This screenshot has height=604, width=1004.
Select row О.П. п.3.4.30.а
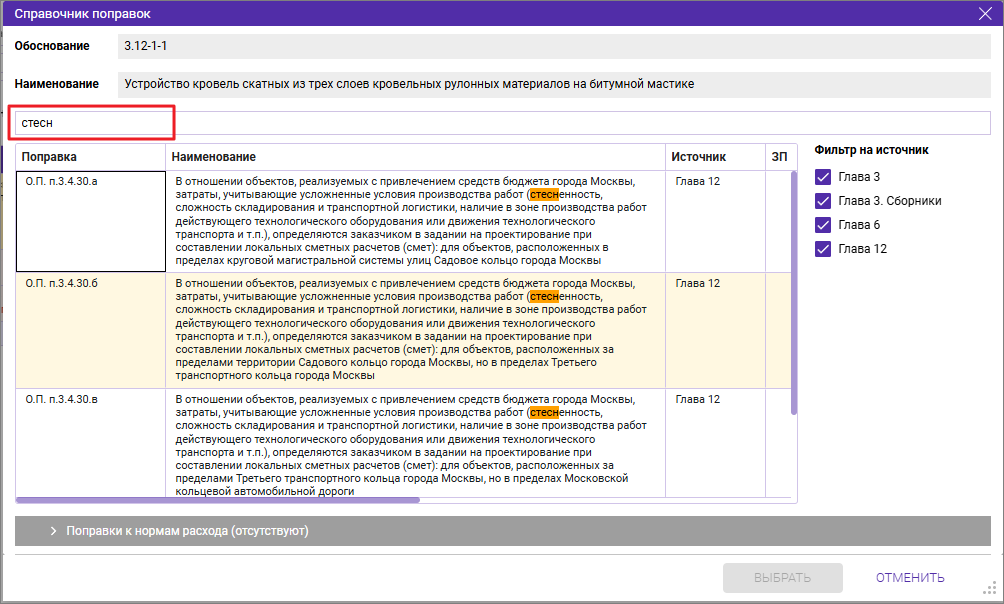click(x=90, y=221)
